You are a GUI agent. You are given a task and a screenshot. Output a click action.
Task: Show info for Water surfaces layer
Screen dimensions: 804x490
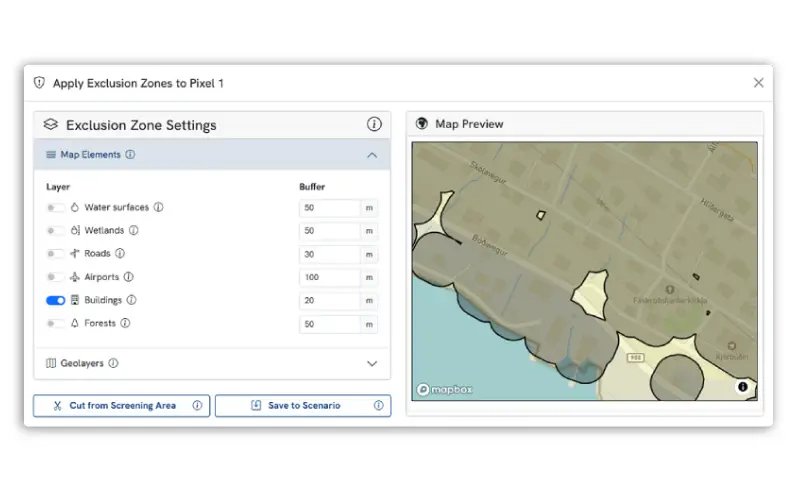coord(158,207)
